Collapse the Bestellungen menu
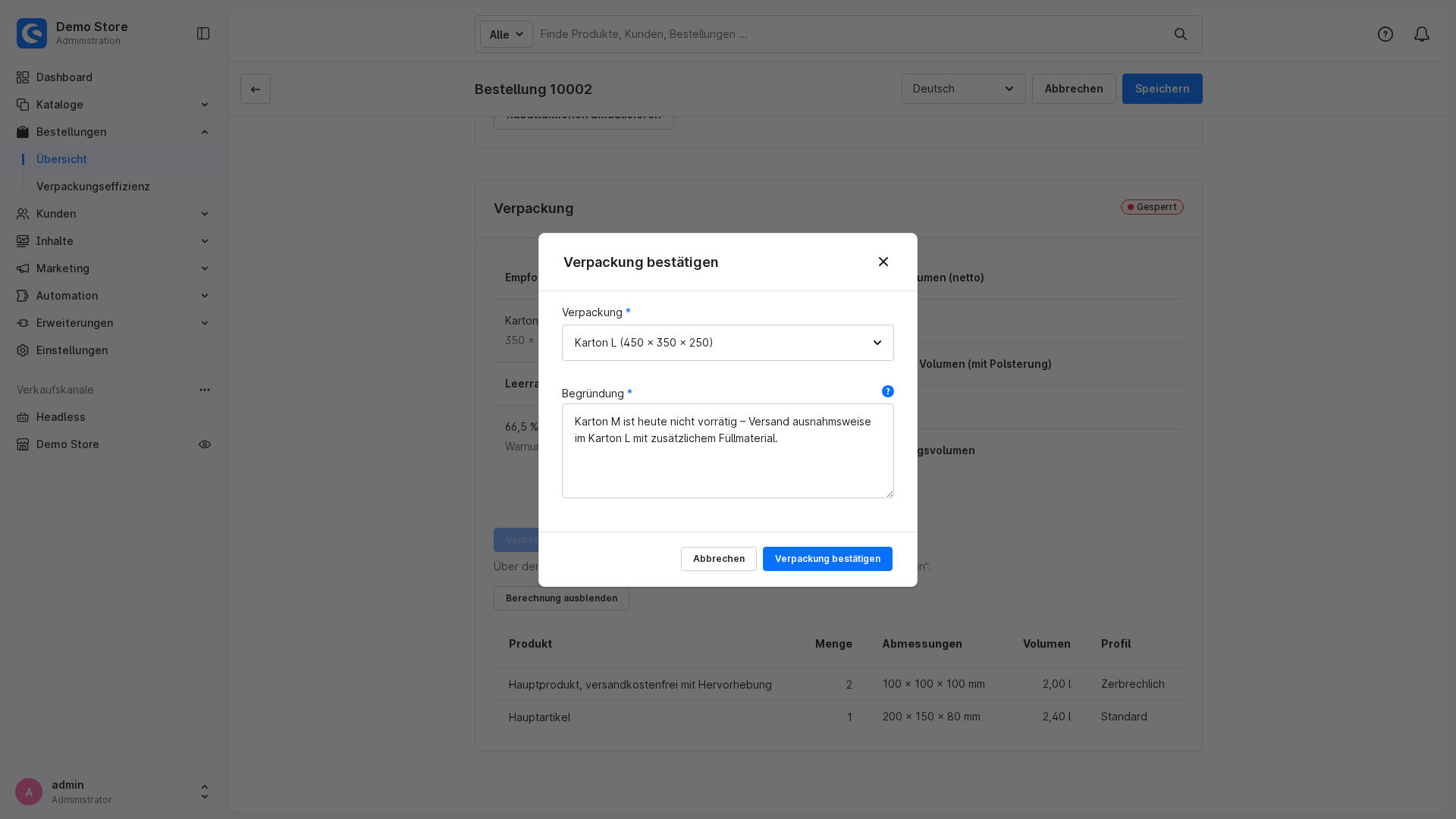Viewport: 1456px width, 819px height. tap(114, 132)
